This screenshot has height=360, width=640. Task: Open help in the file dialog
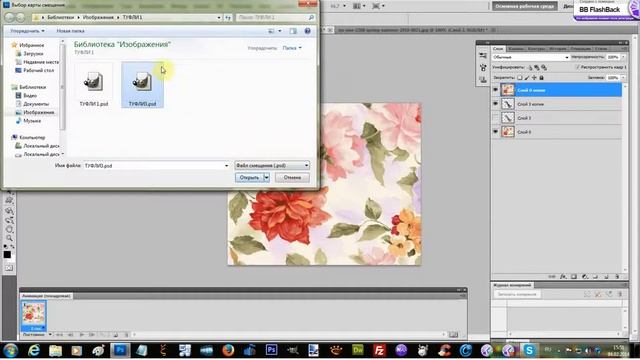tap(307, 31)
